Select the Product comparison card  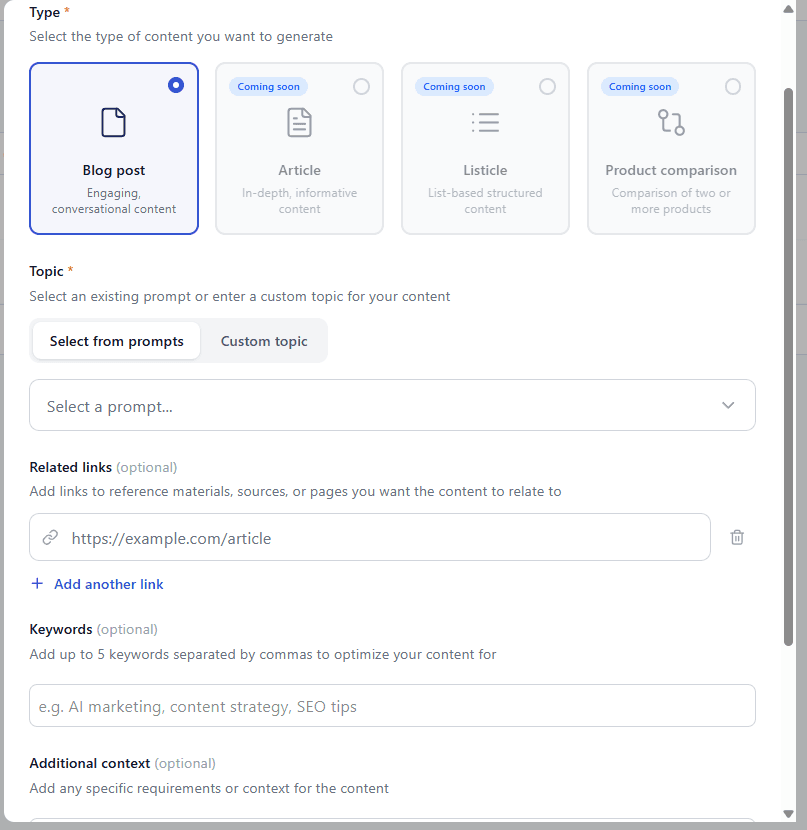coord(671,148)
